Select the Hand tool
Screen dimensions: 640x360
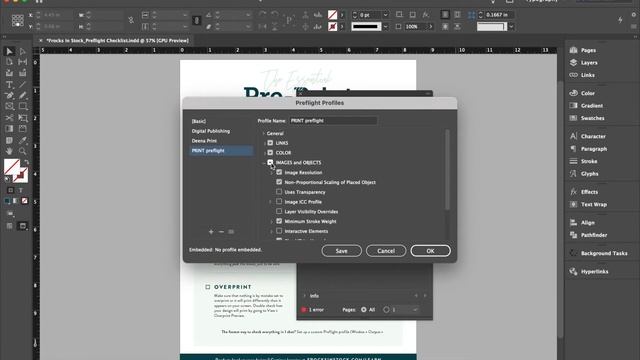pos(9,151)
